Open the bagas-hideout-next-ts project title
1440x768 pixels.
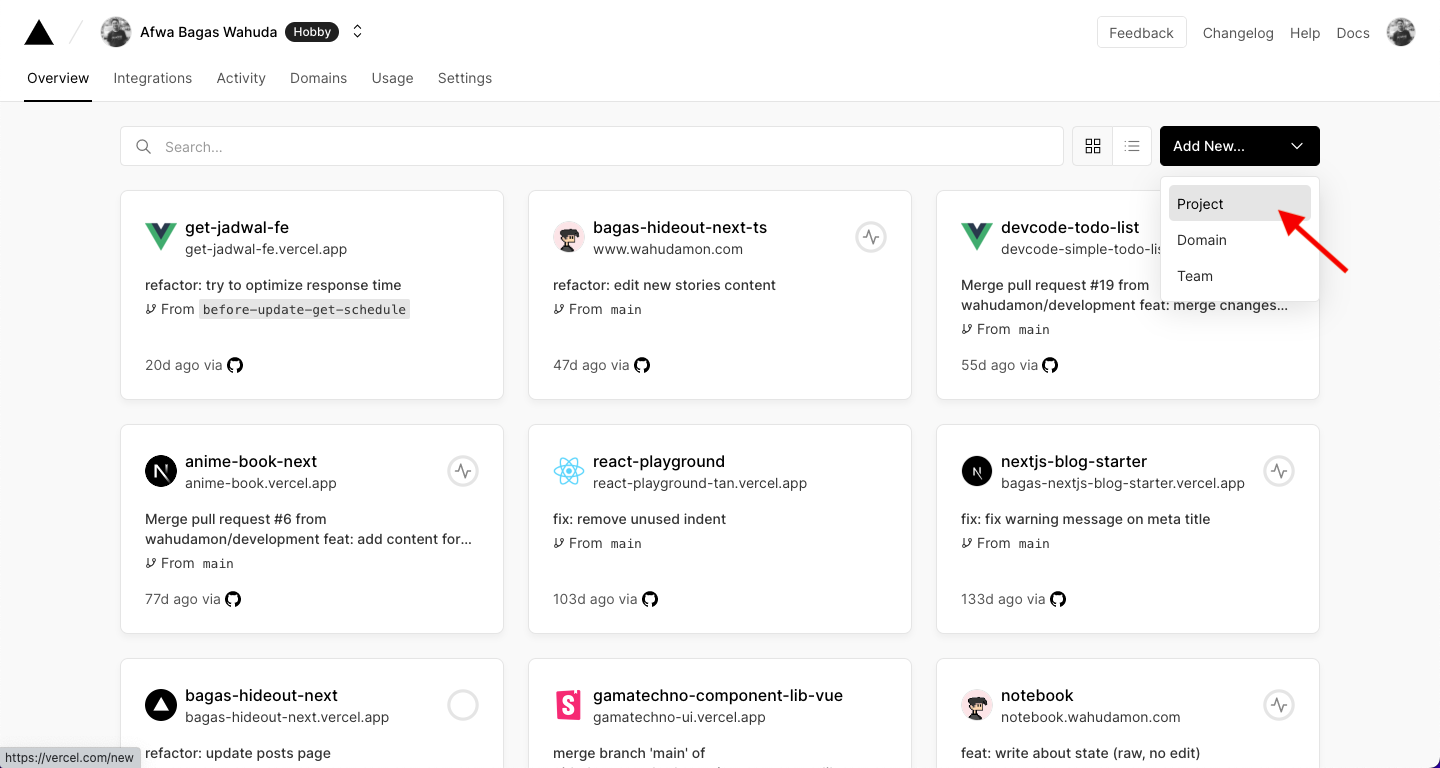(680, 227)
